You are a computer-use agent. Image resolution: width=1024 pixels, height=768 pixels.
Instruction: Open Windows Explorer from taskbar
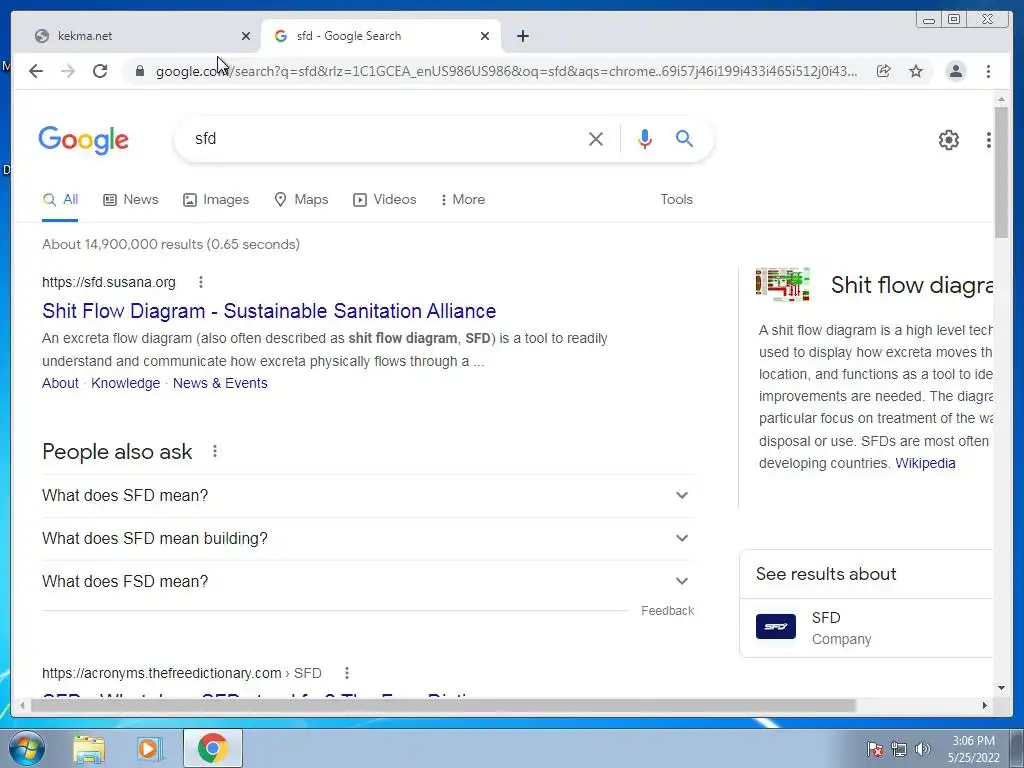89,749
